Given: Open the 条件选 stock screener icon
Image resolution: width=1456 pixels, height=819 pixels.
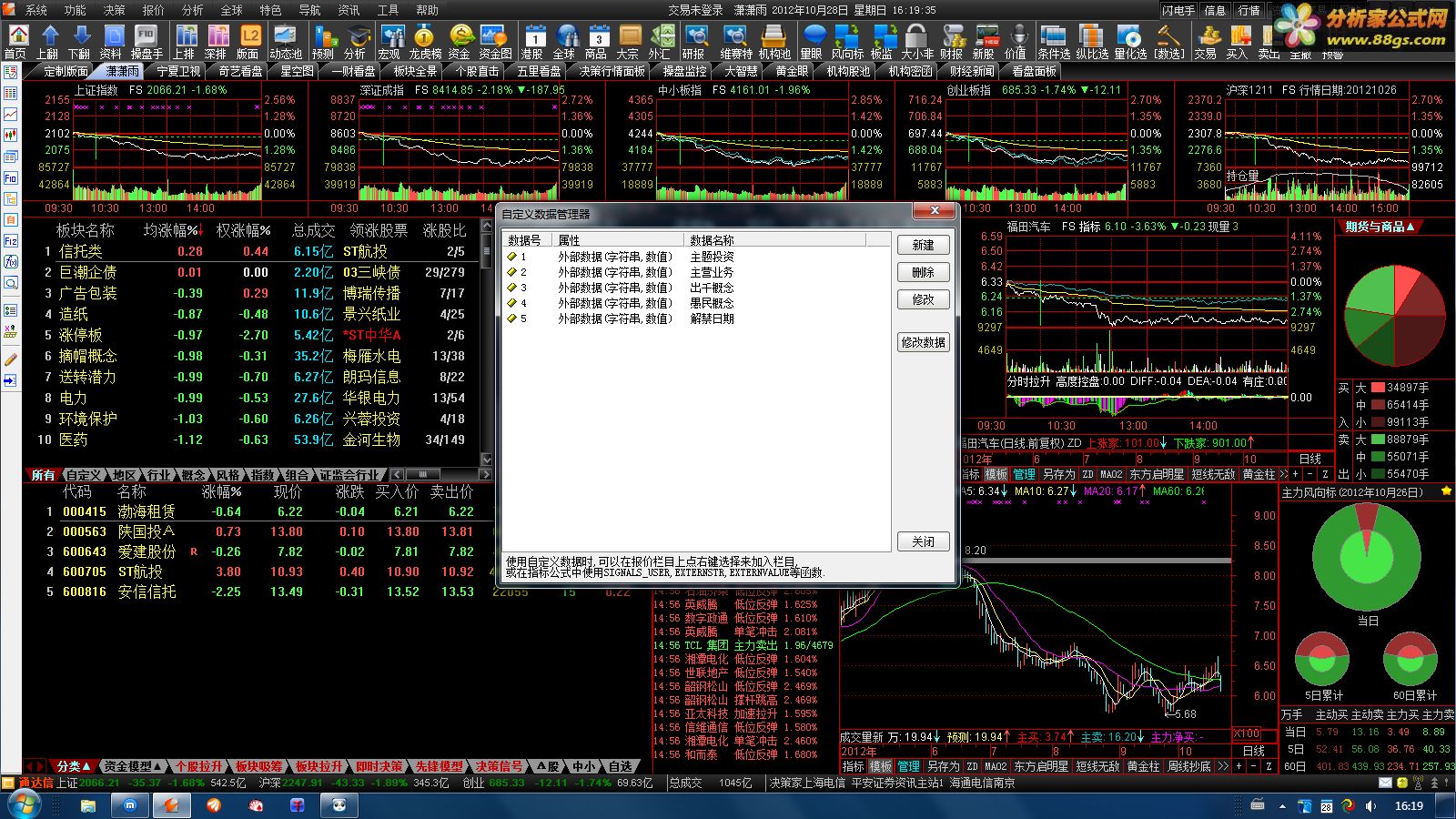Looking at the screenshot, I should click(1054, 42).
